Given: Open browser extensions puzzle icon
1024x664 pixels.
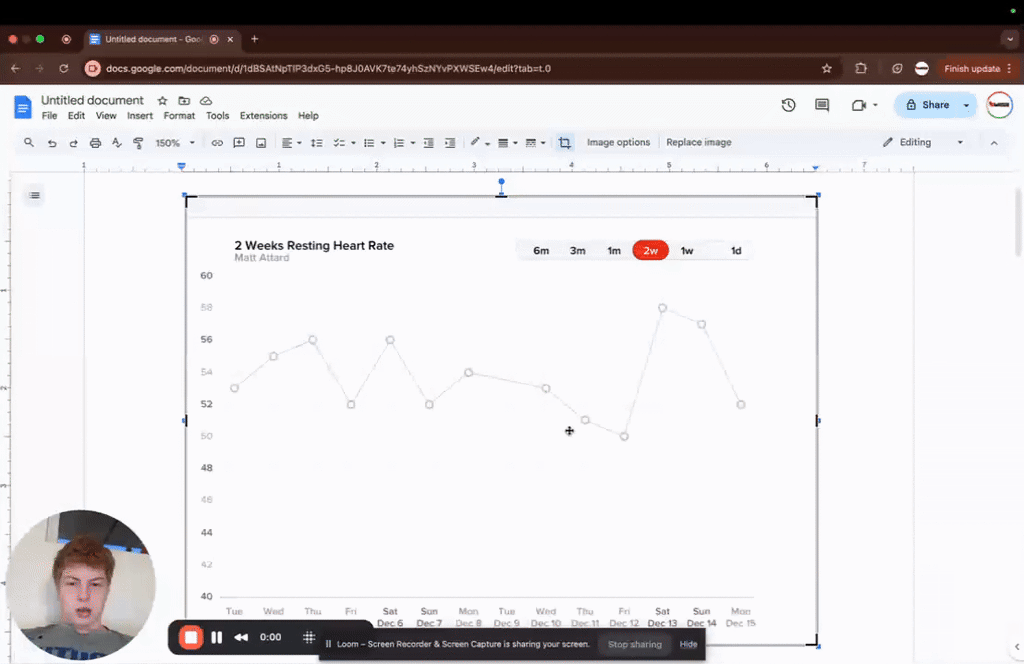Looking at the screenshot, I should point(861,69).
